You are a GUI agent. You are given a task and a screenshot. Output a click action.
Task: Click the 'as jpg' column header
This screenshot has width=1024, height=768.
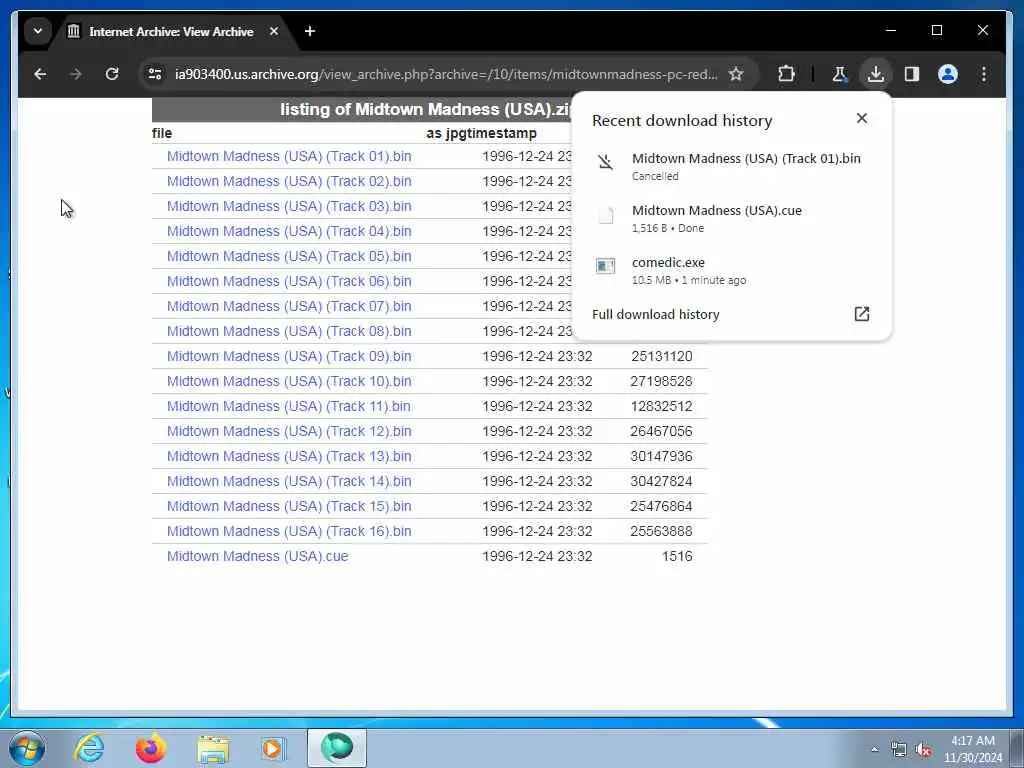[x=446, y=133]
